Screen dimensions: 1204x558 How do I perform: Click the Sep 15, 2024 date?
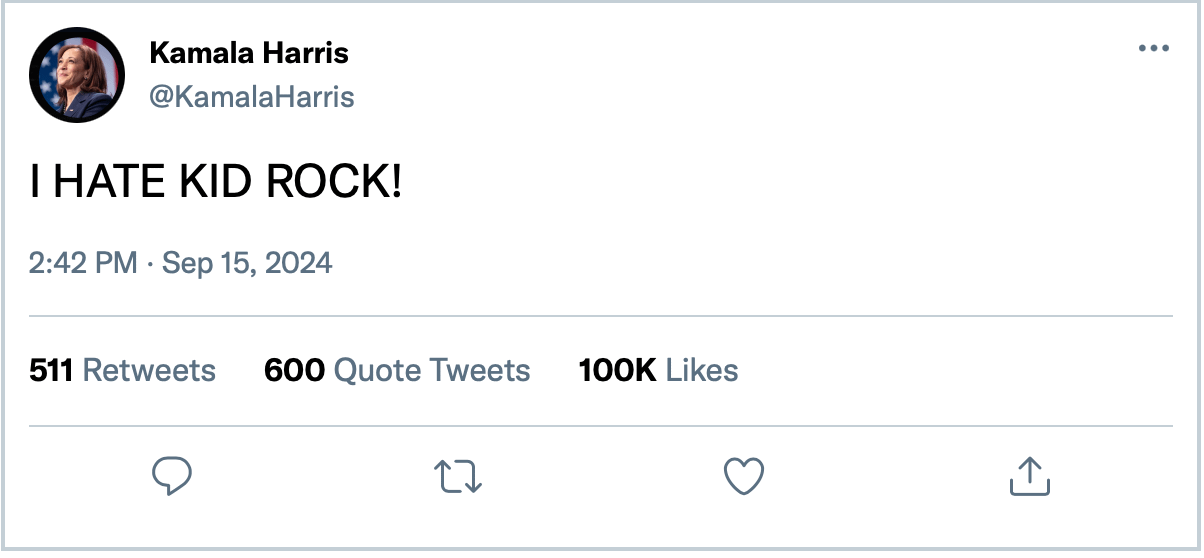[x=247, y=263]
